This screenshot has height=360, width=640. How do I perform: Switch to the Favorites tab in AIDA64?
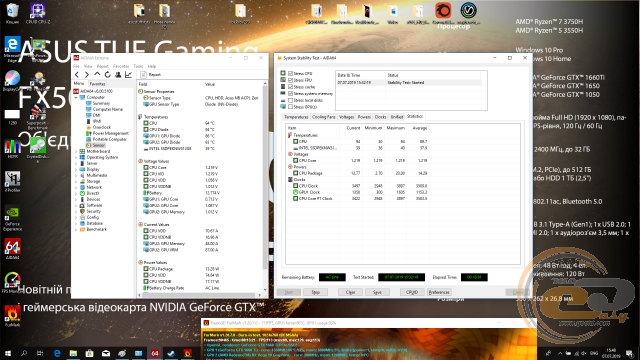(97, 84)
